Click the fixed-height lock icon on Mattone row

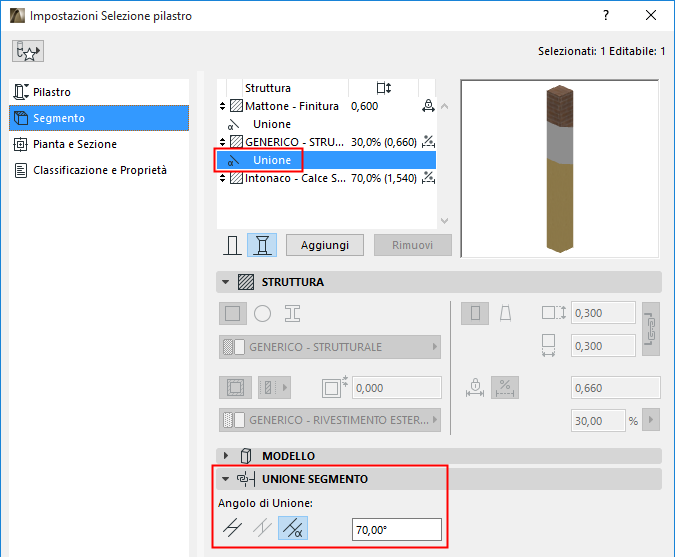[x=428, y=106]
